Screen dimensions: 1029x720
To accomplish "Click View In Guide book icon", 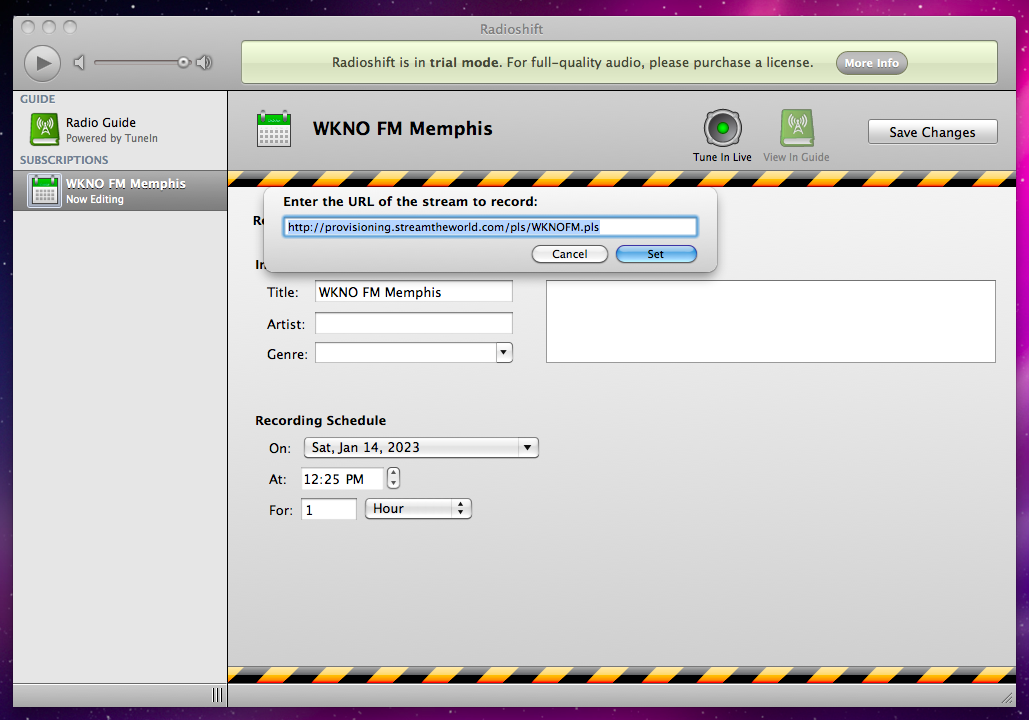I will tap(797, 128).
